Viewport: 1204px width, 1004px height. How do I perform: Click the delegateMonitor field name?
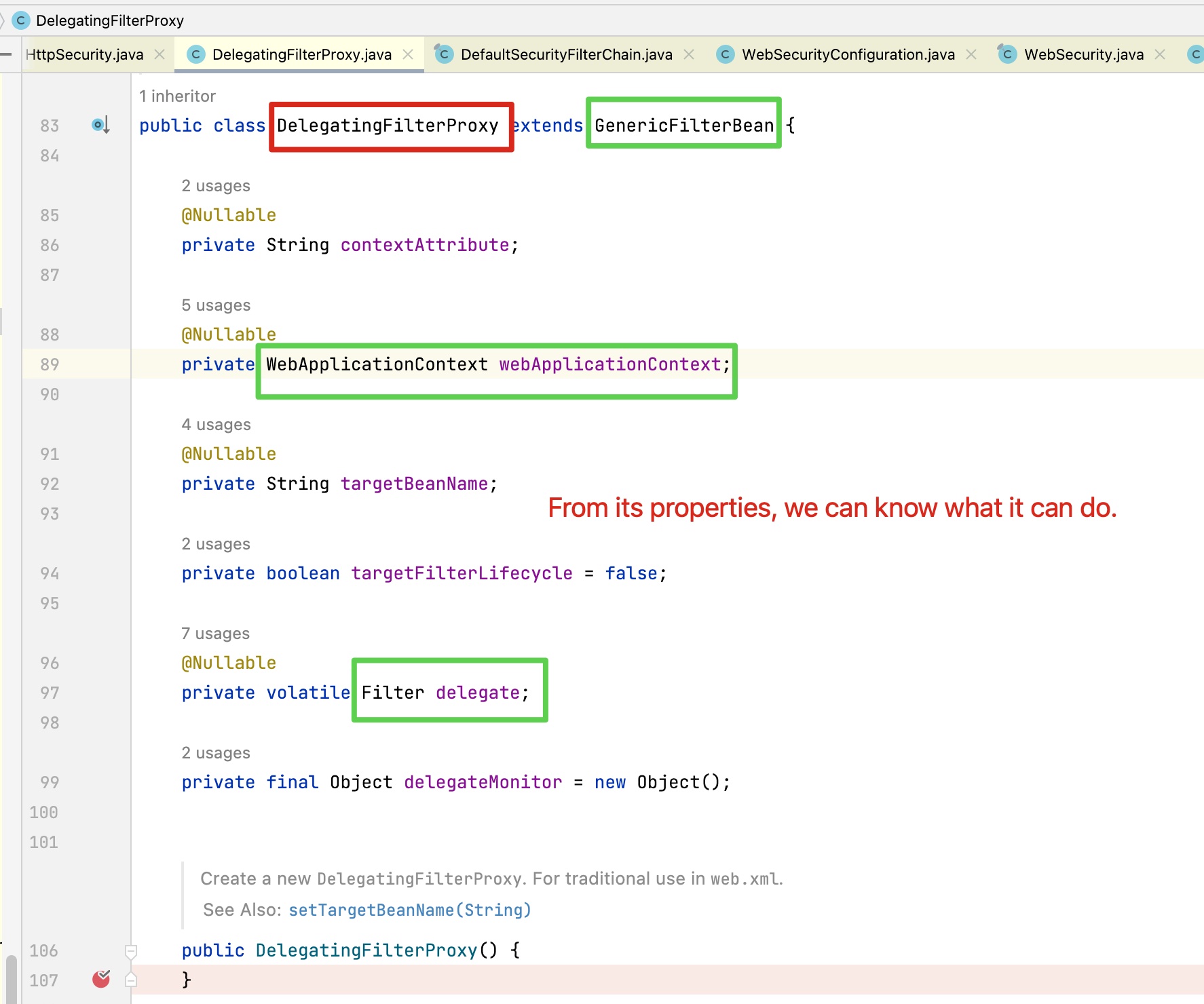(483, 782)
